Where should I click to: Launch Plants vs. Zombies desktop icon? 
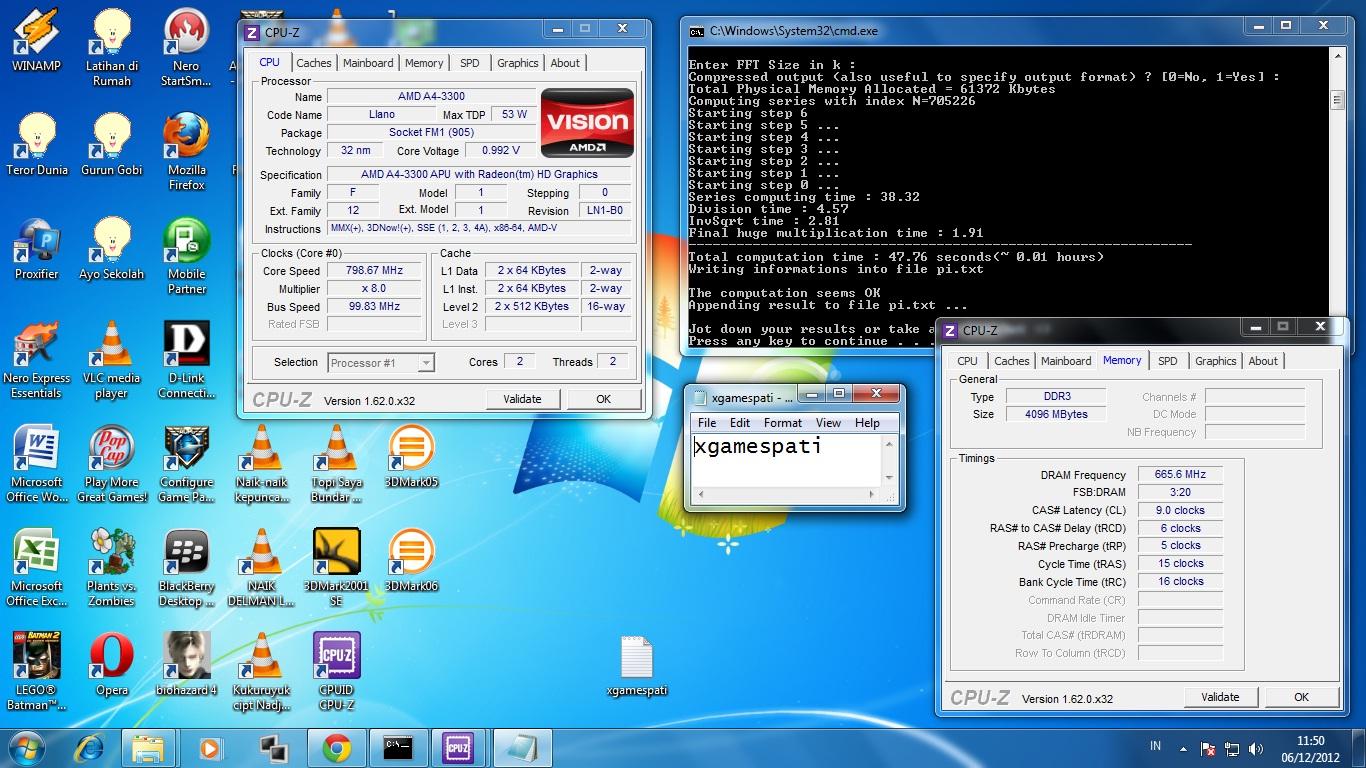coord(112,567)
